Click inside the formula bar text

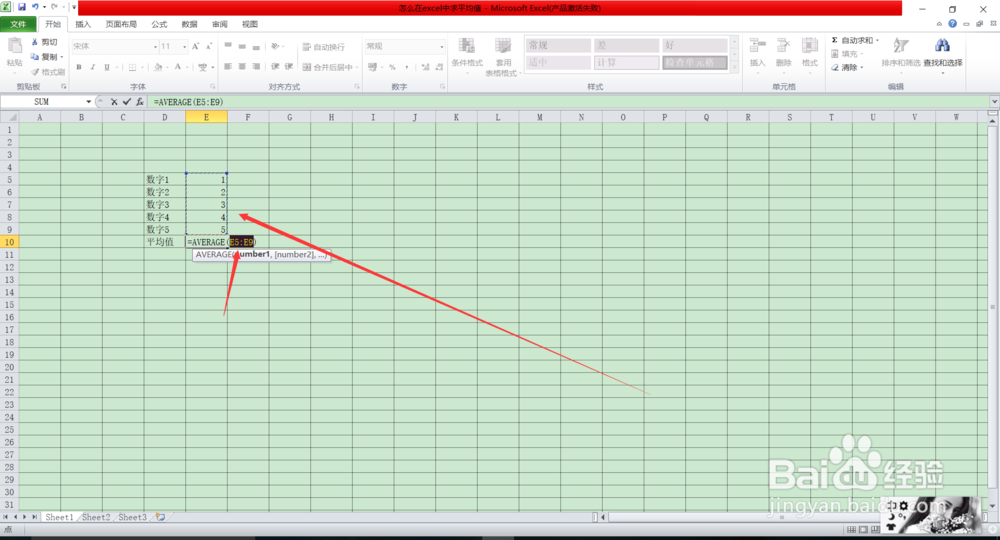(188, 102)
